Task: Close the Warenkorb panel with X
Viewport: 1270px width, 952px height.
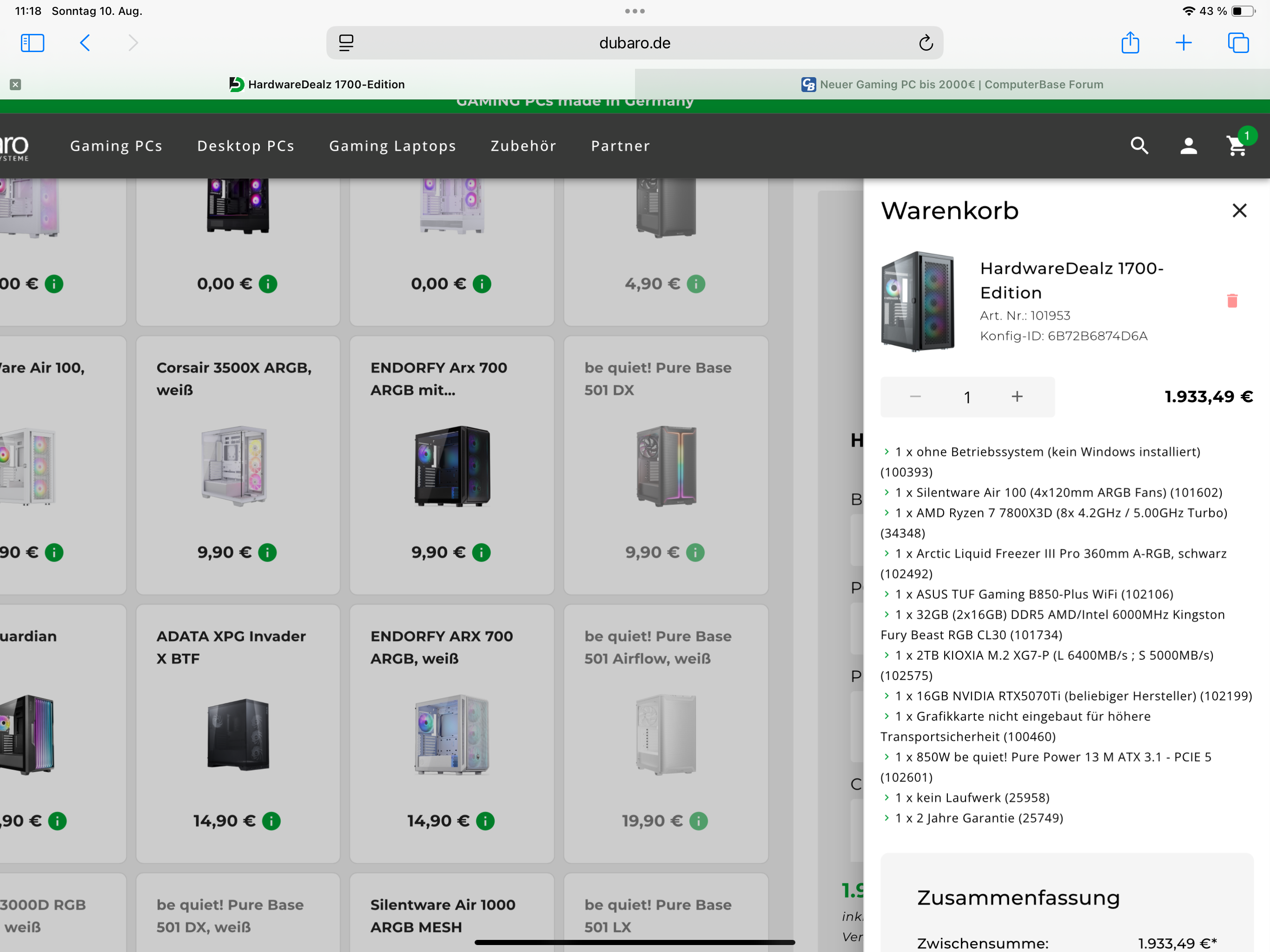Action: coord(1239,211)
